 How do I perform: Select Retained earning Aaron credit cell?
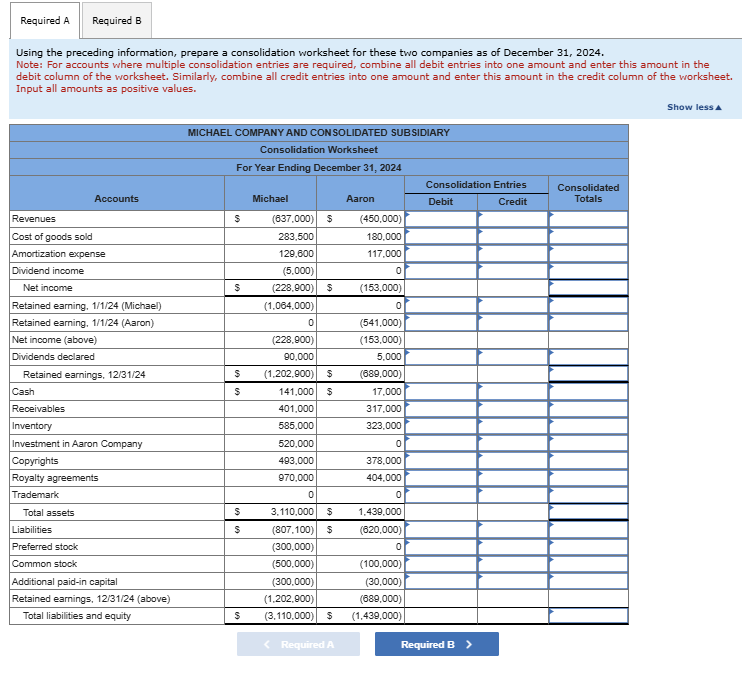click(x=513, y=322)
